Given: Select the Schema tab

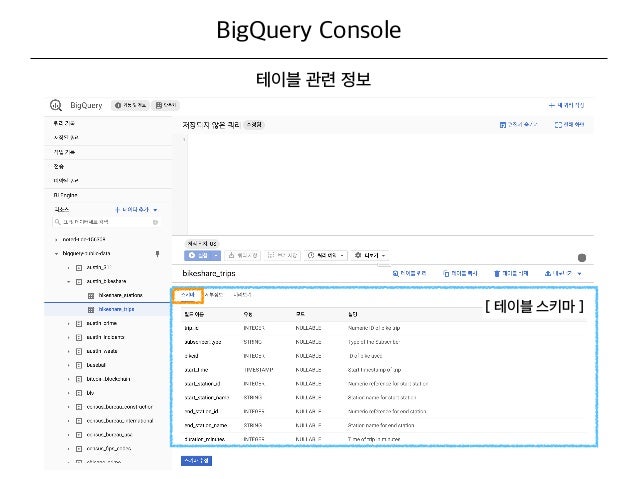Looking at the screenshot, I should (188, 295).
